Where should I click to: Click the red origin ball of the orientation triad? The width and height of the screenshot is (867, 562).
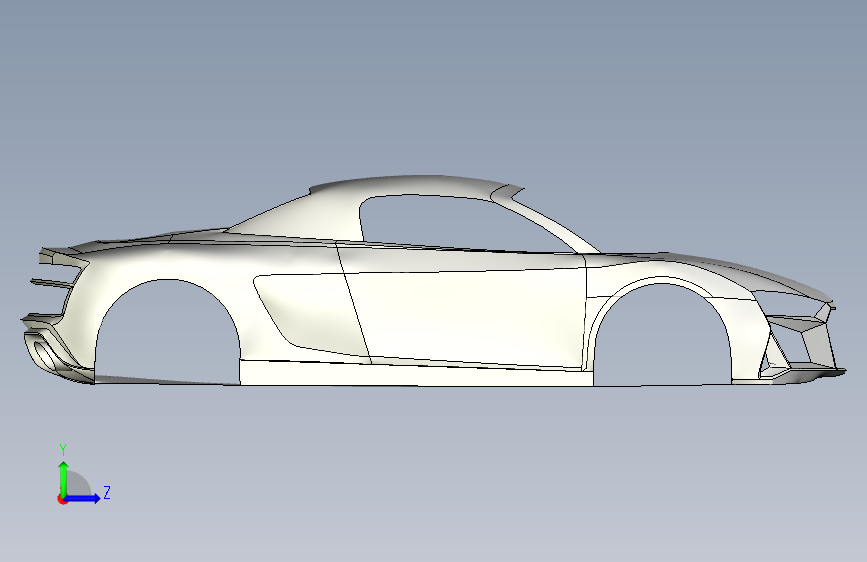click(62, 499)
